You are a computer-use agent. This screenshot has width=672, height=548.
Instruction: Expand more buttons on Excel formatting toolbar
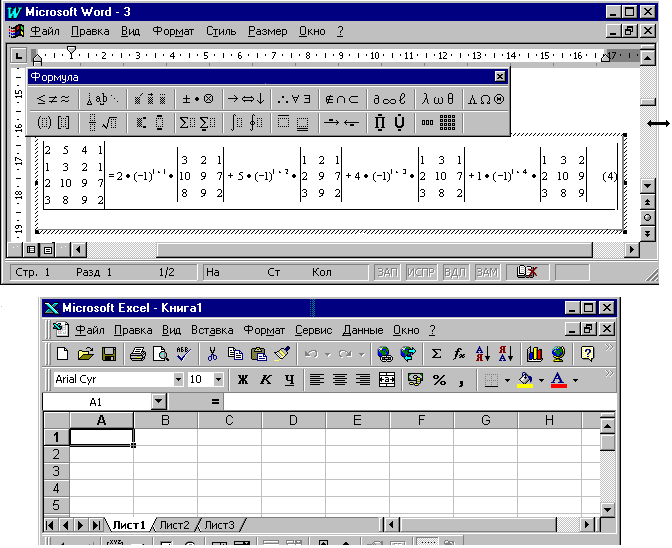(x=609, y=374)
